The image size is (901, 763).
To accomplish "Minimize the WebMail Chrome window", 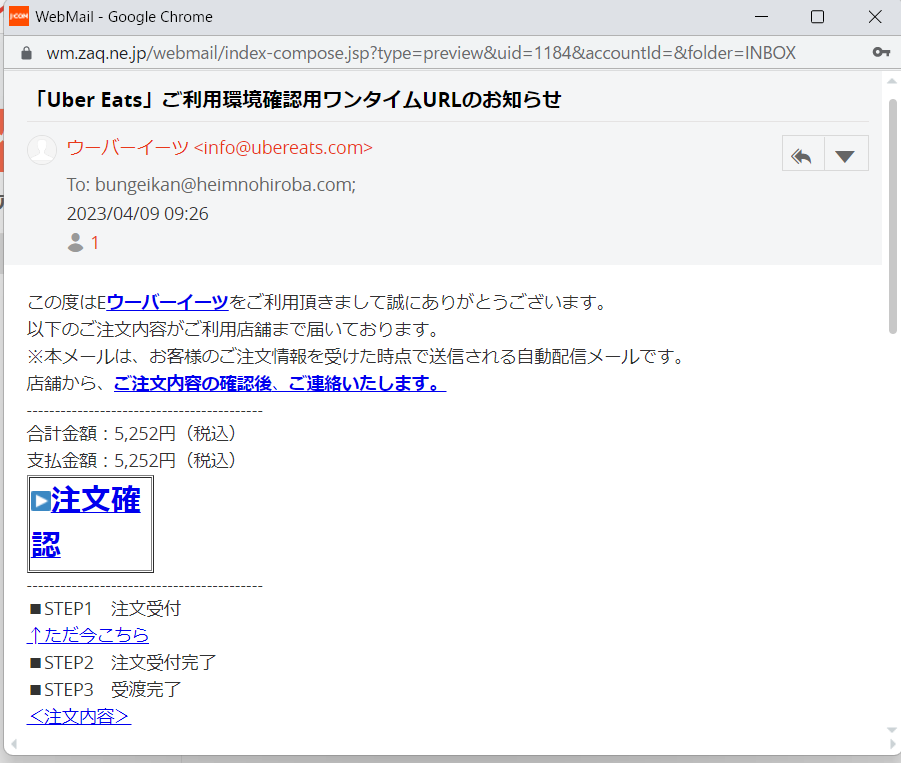I will [761, 17].
